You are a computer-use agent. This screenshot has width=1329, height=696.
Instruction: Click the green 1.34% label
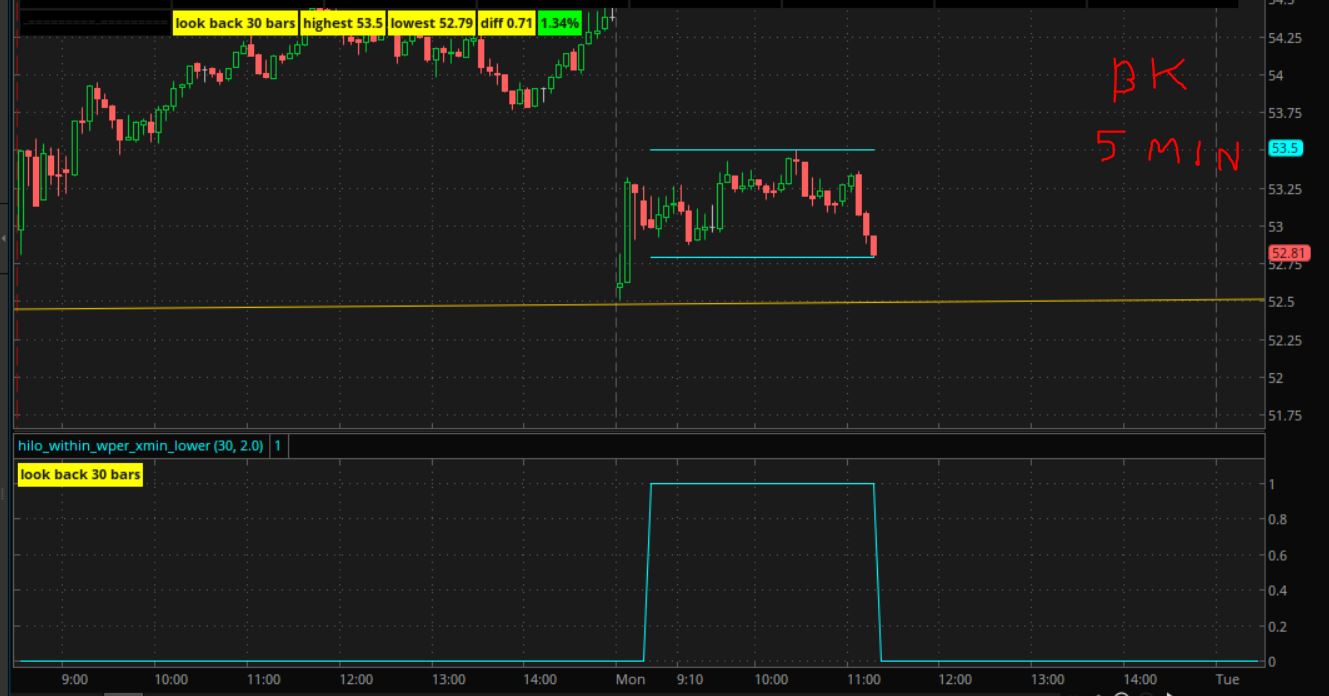560,23
